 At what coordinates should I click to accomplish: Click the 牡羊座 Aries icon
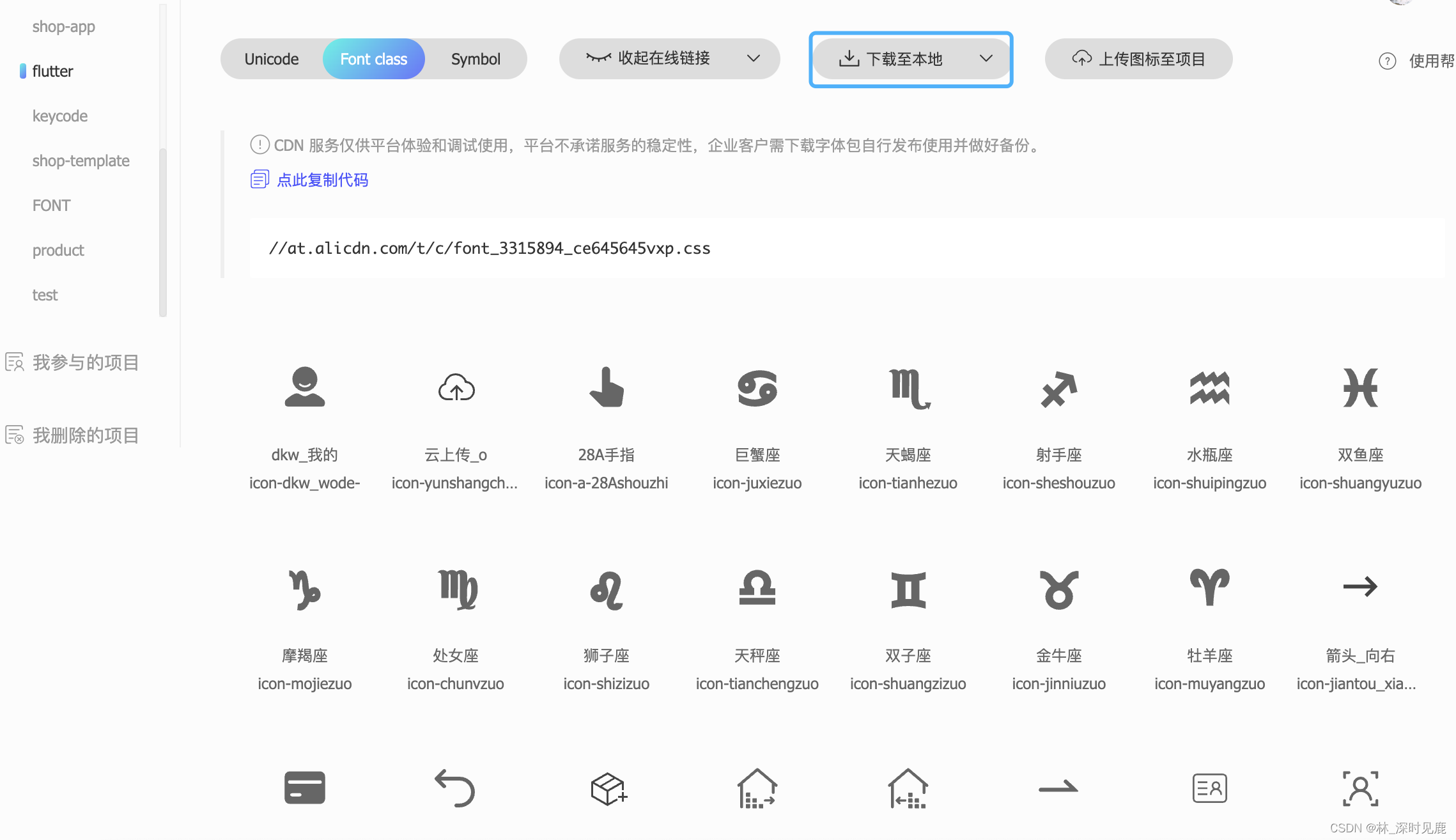(x=1210, y=587)
